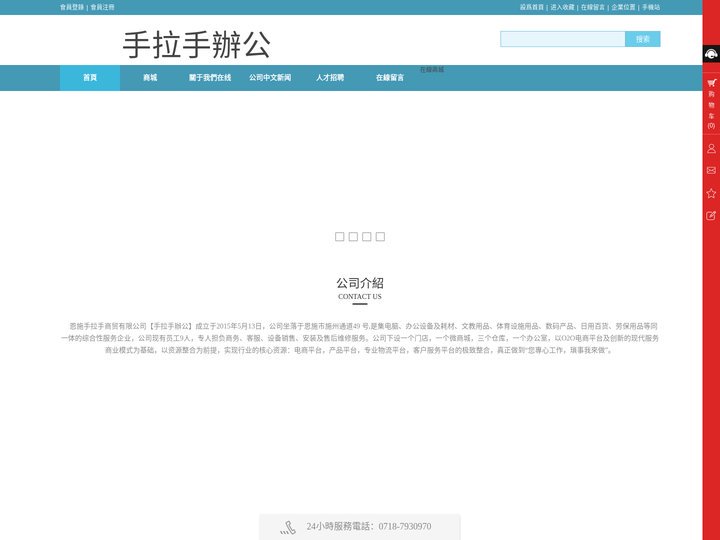The height and width of the screenshot is (540, 720).
Task: Open the 關于我們在线 menu item
Action: point(210,78)
